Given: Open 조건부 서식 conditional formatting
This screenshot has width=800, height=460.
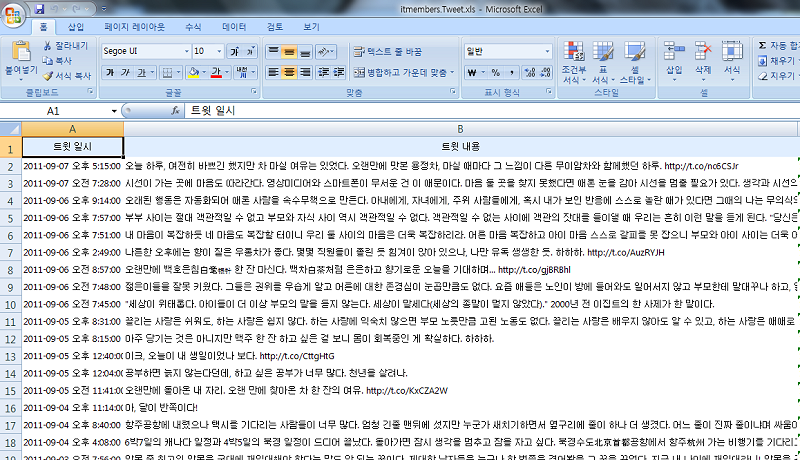Looking at the screenshot, I should click(x=574, y=63).
